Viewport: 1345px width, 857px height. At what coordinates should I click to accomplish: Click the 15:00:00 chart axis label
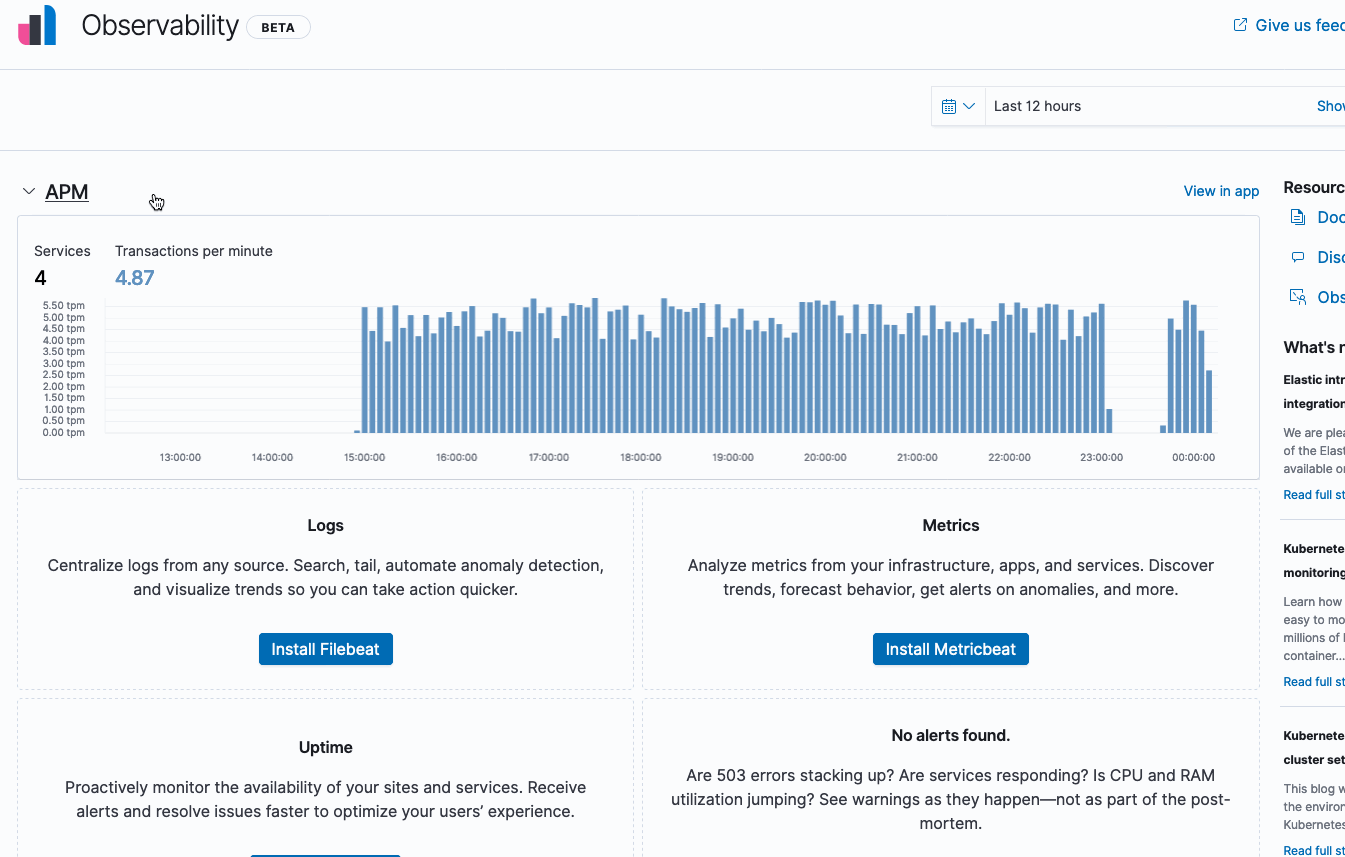tap(364, 457)
